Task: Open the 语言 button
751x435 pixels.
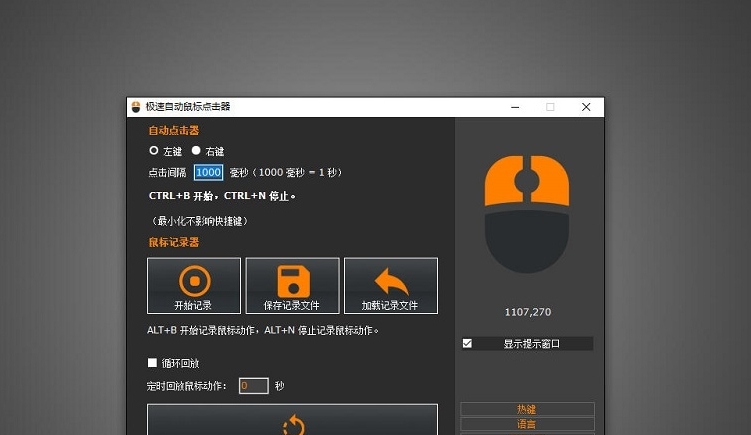Action: (x=527, y=424)
